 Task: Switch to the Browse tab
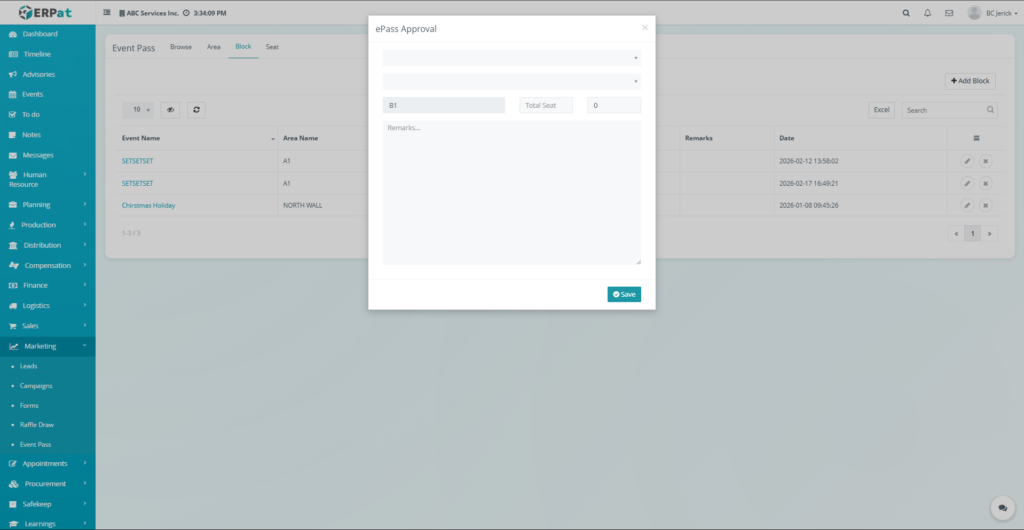(181, 47)
